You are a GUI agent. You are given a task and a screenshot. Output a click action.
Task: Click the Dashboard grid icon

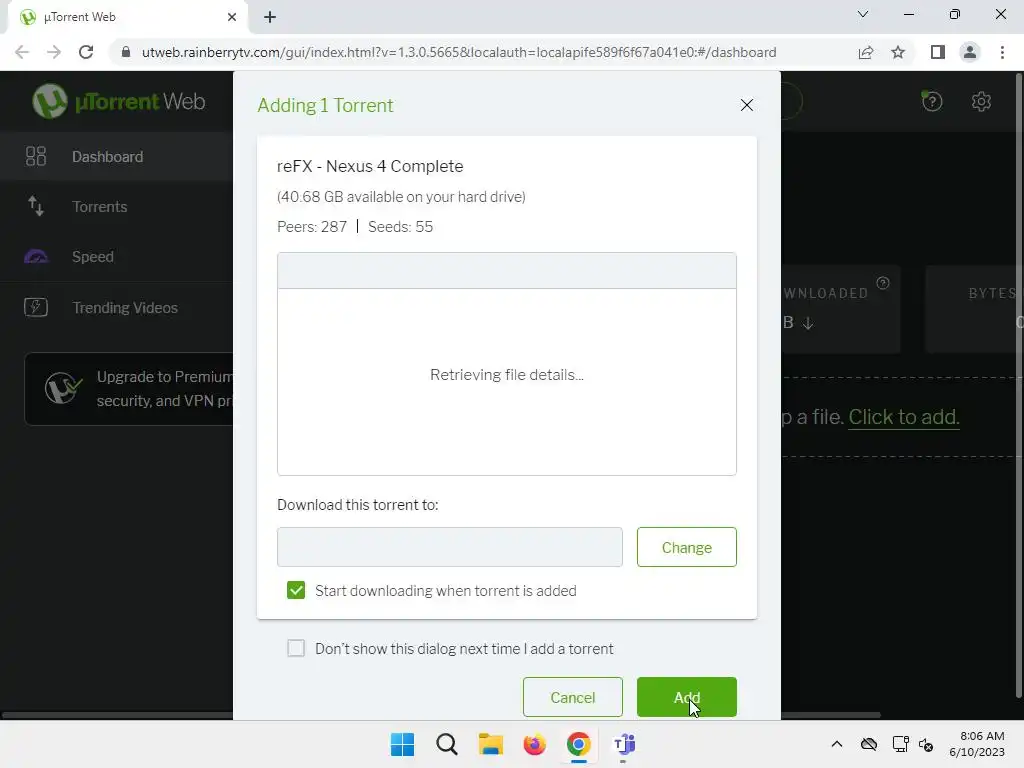coord(36,156)
